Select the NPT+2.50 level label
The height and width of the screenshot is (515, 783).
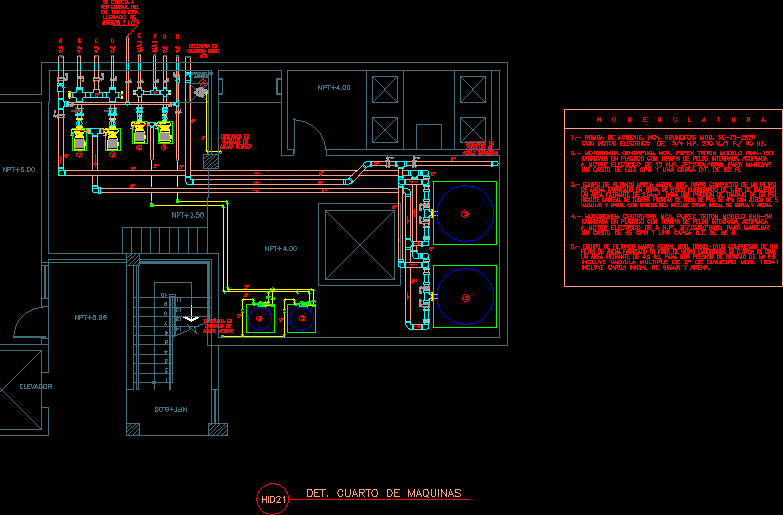[188, 215]
